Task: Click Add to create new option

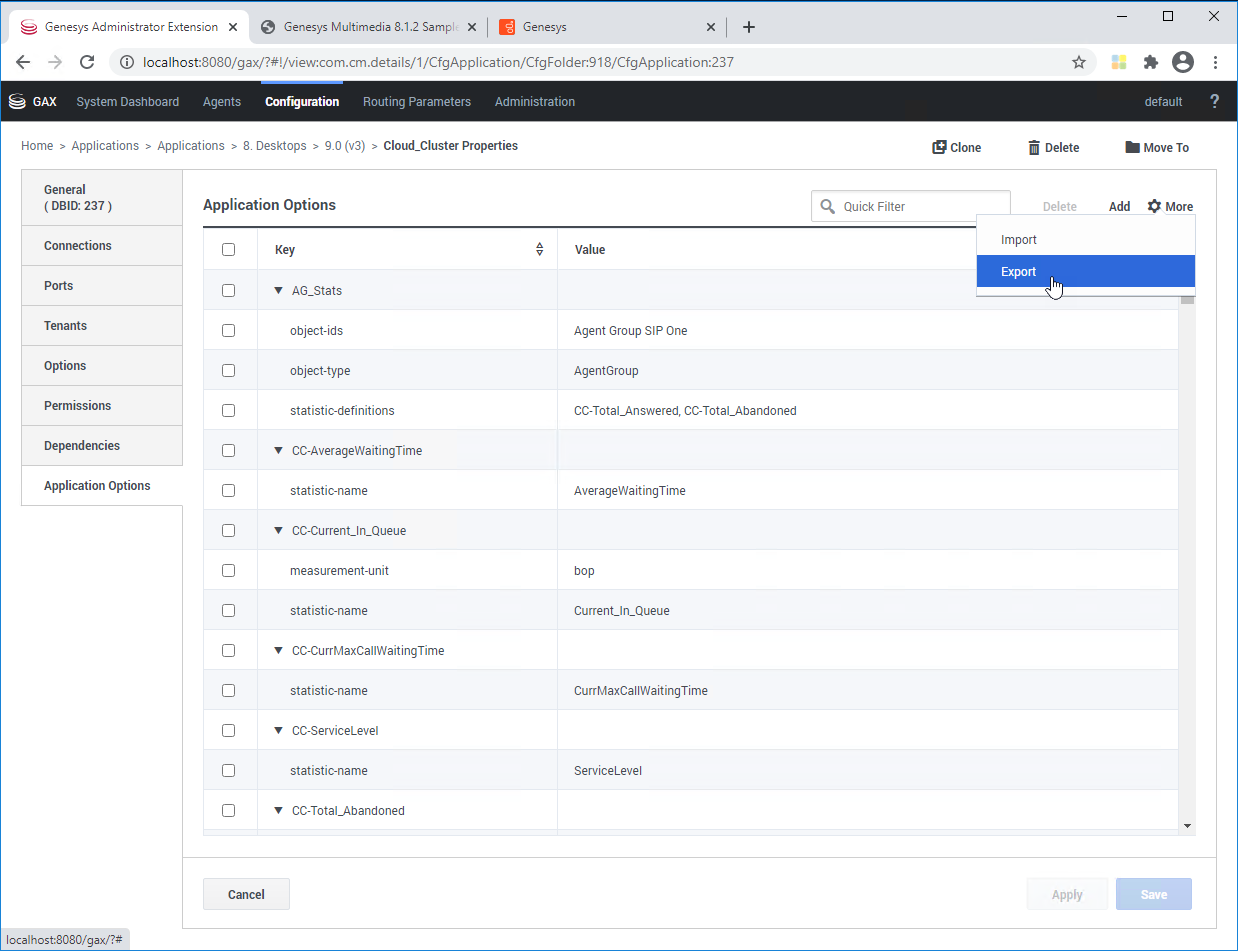Action: coord(1119,207)
